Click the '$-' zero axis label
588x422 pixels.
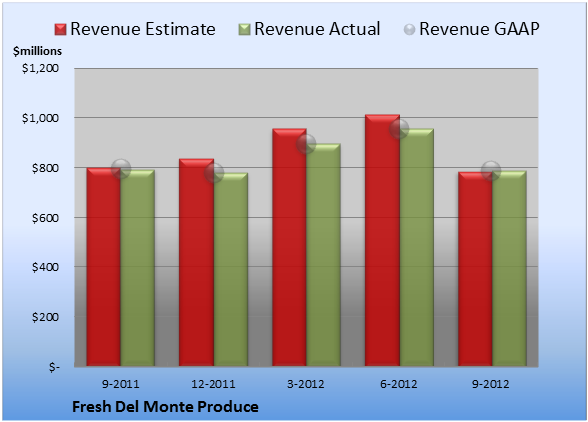(x=54, y=367)
